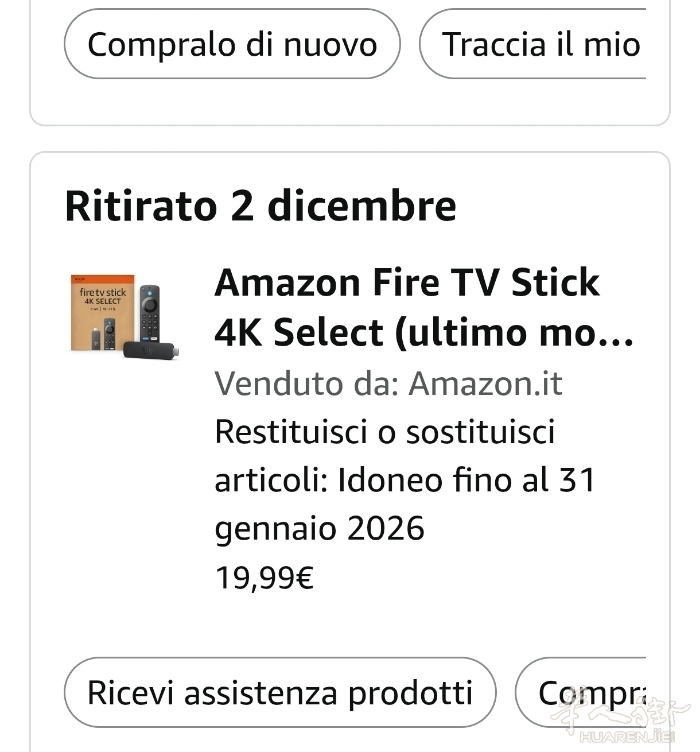Click "articoli: Idoneo fino al 31" line
The image size is (700, 752).
(405, 480)
